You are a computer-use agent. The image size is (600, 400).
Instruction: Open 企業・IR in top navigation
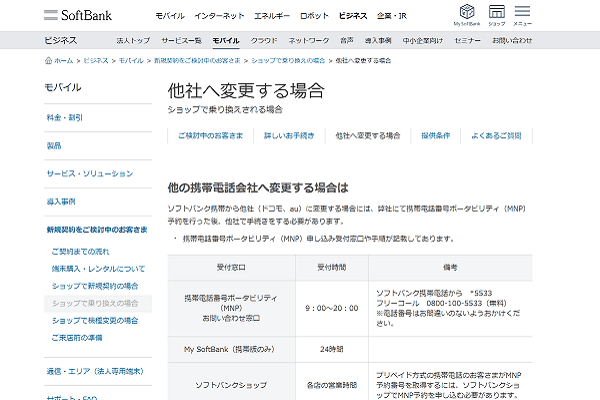tap(392, 16)
